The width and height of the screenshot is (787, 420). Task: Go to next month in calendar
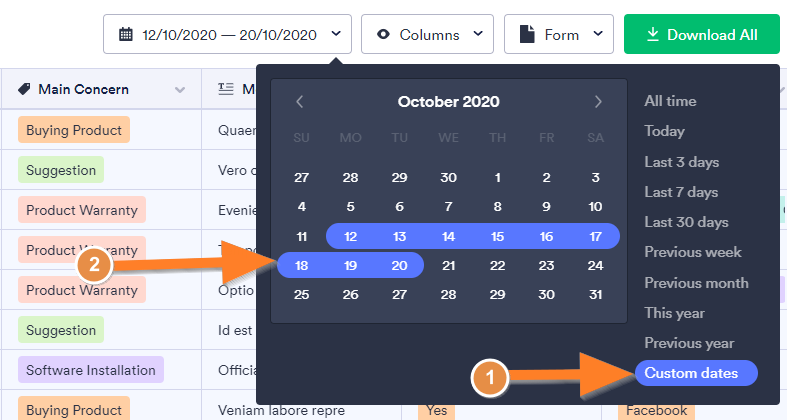coord(598,101)
